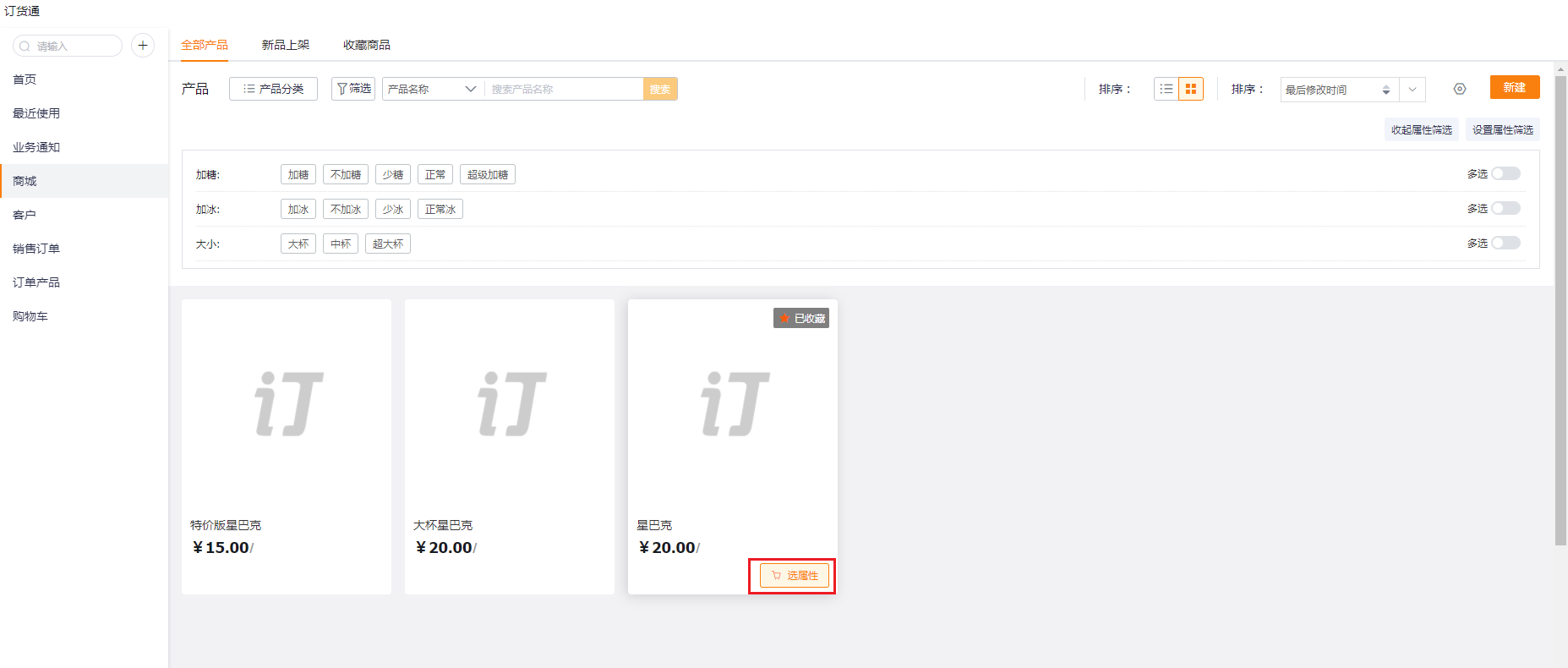1568x668 pixels.
Task: Select the 少糖 attribute filter tag
Action: click(x=393, y=174)
